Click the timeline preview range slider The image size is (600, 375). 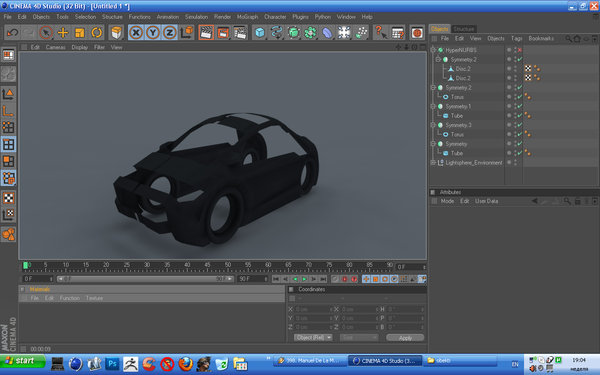(x=145, y=279)
